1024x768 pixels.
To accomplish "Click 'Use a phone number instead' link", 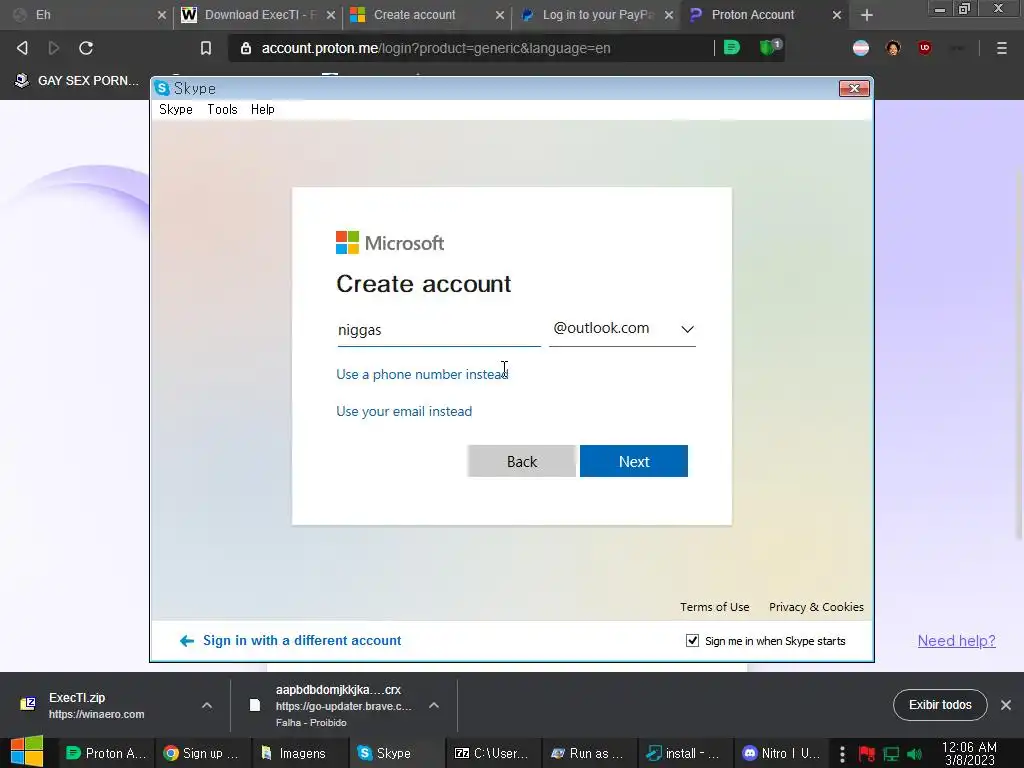I will point(422,374).
